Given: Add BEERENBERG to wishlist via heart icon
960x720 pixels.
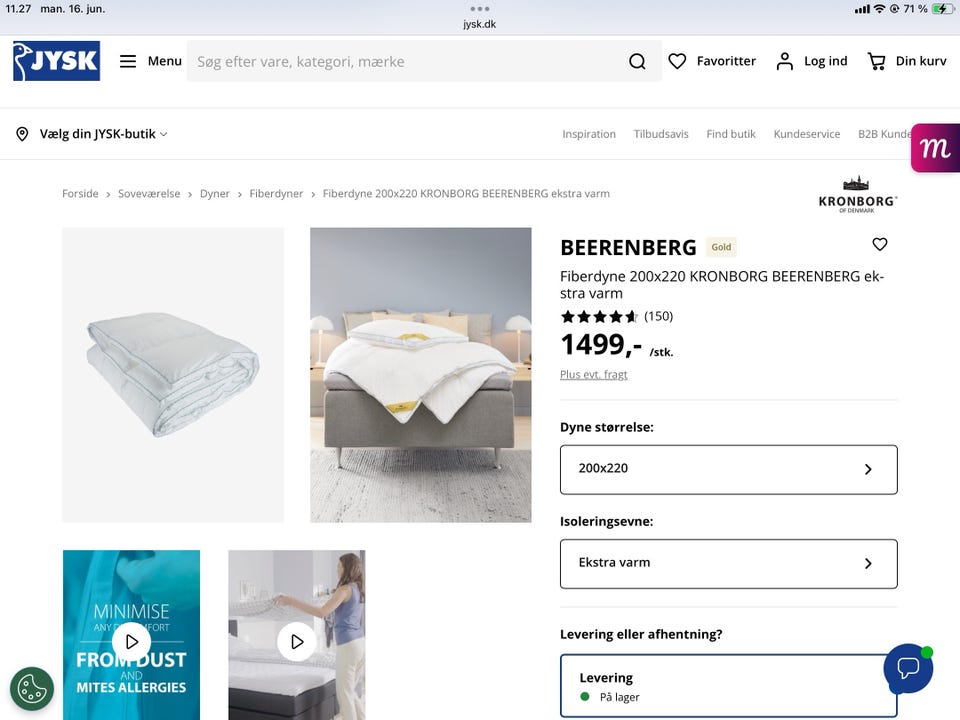Looking at the screenshot, I should point(879,244).
